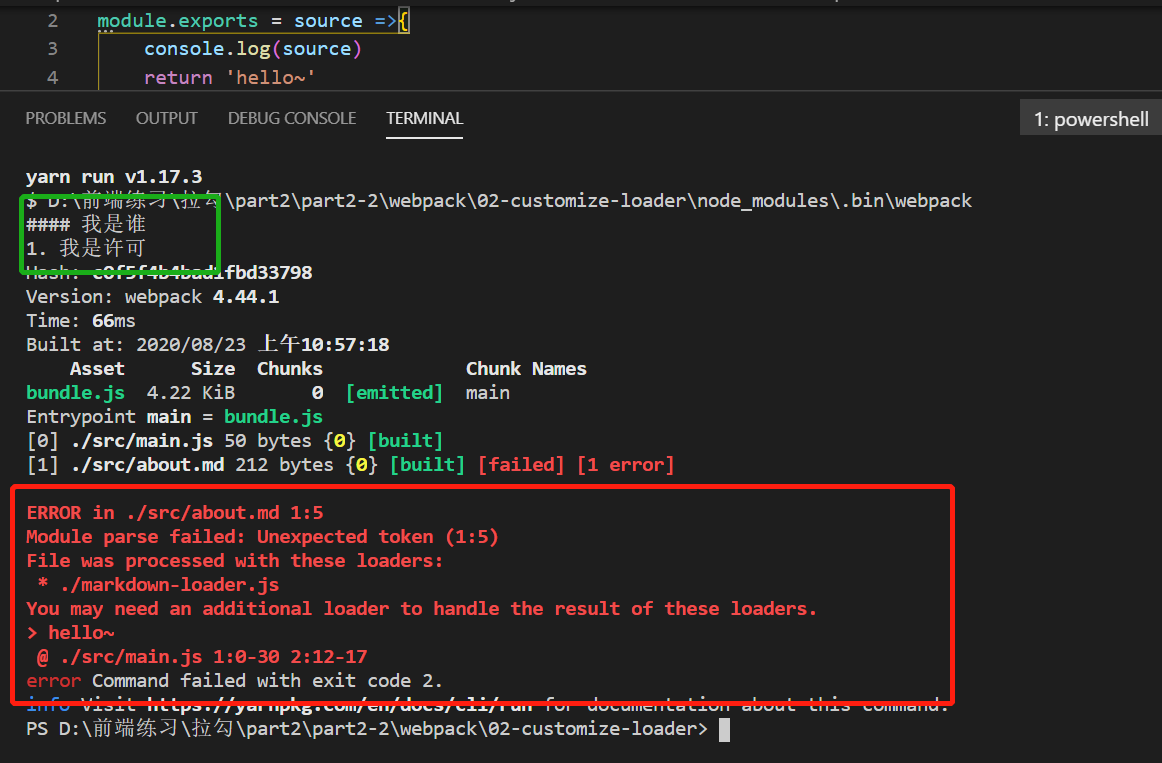Open the OUTPUT tab
Viewport: 1162px width, 763px height.
pos(167,119)
